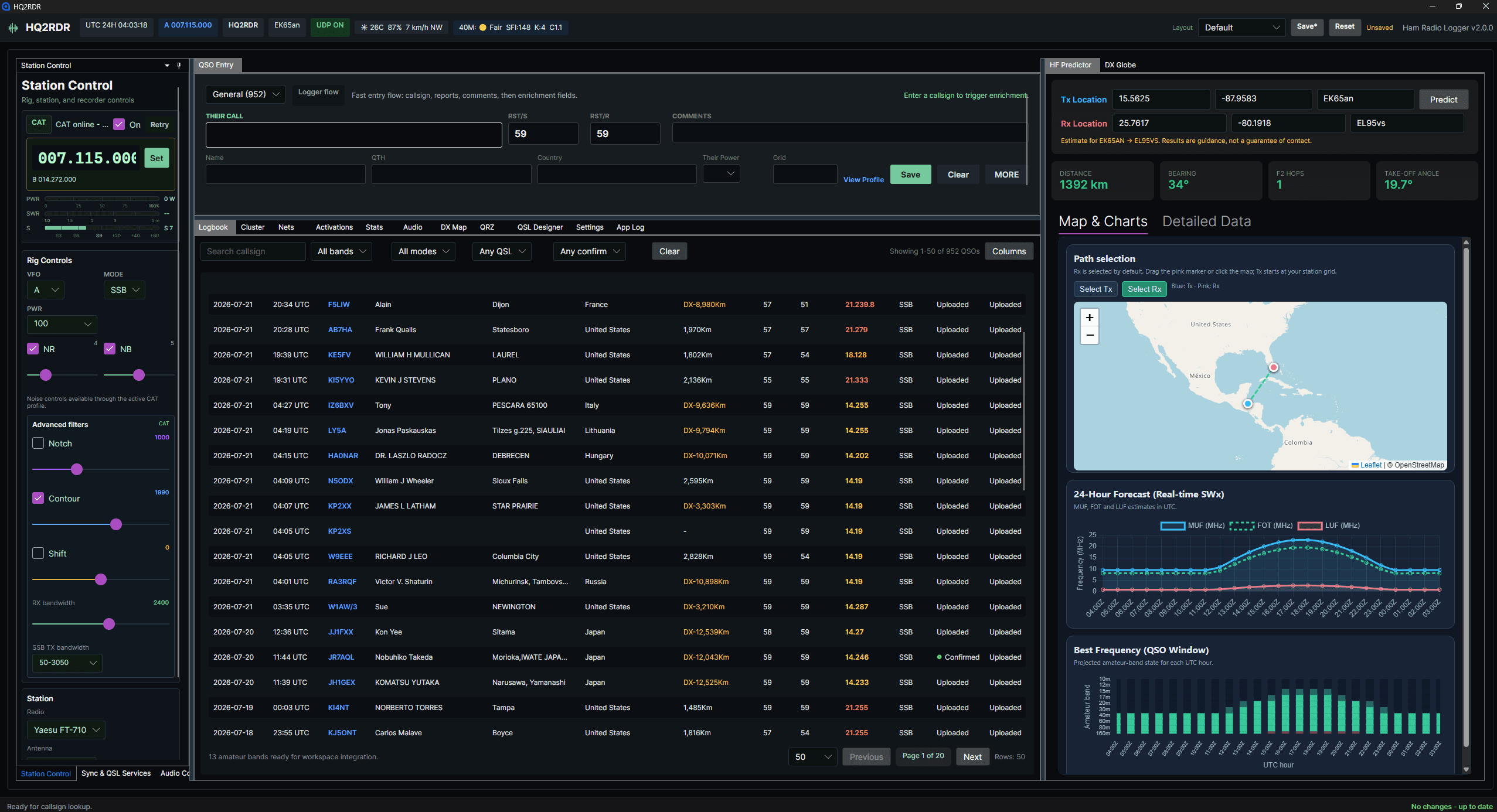Open the View Profile link
The image size is (1497, 812).
863,180
